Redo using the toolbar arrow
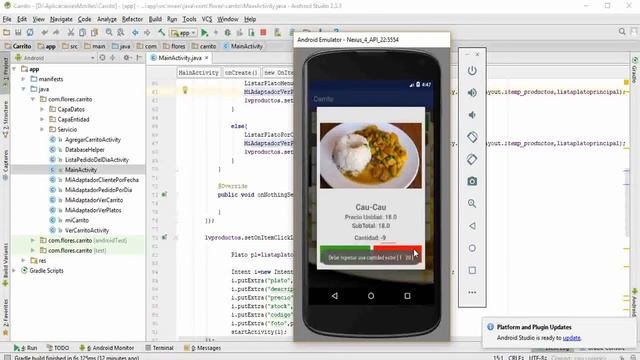This screenshot has width=640, height=360. tap(56, 32)
